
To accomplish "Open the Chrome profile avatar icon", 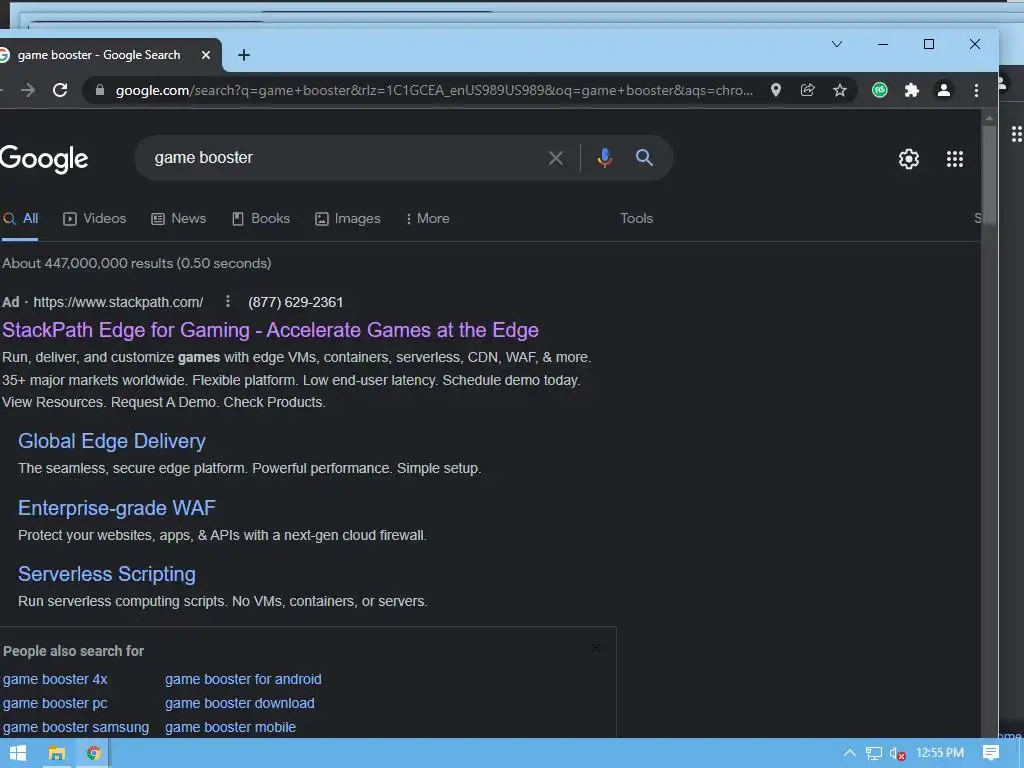I will tap(944, 90).
